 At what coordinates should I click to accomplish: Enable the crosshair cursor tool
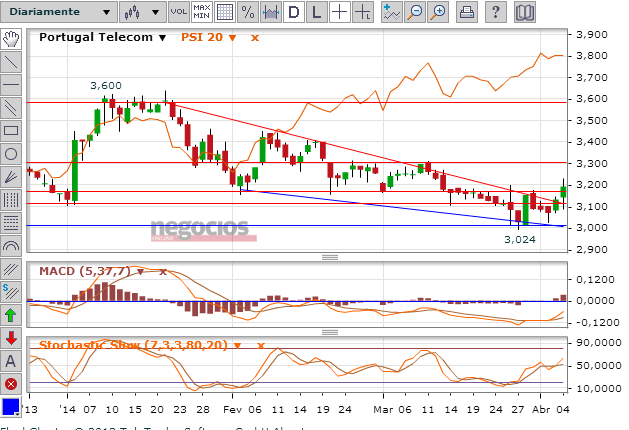point(340,12)
